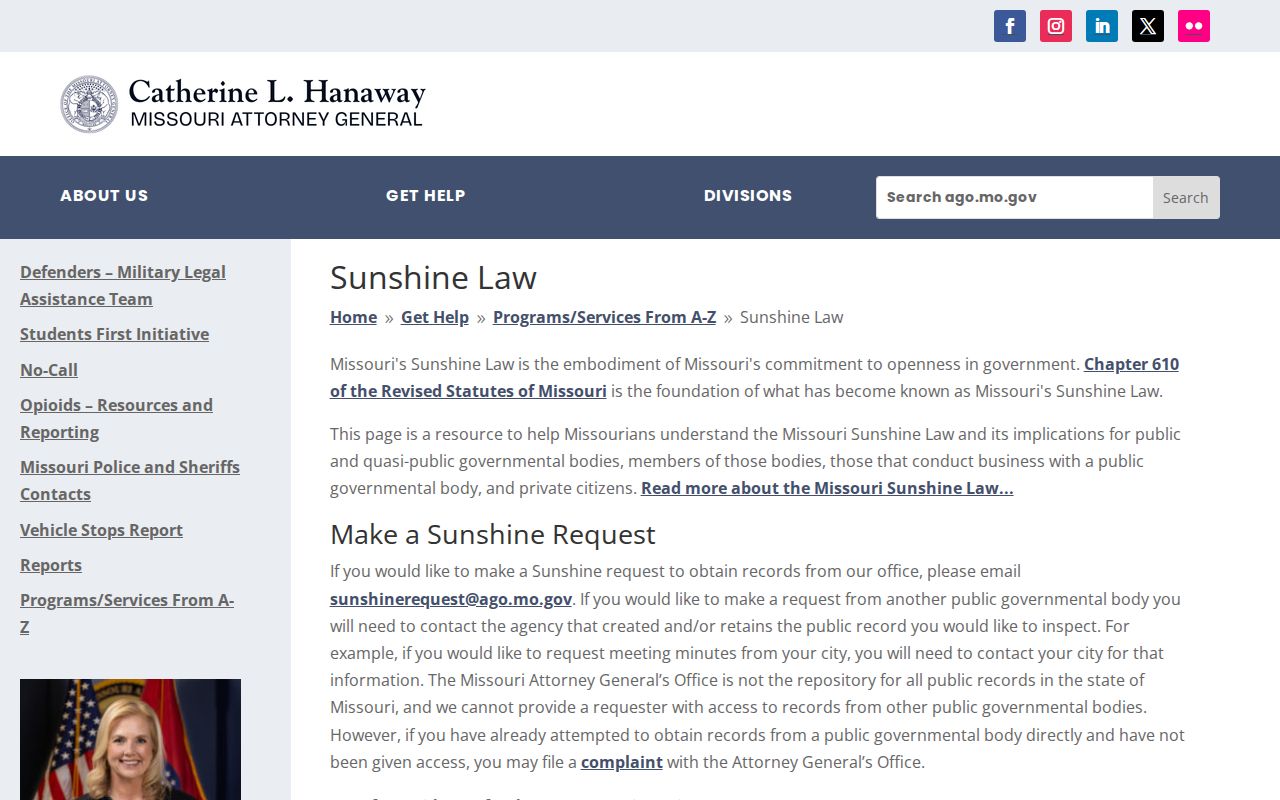This screenshot has width=1280, height=800.
Task: Open Defenders – Military Legal Assistance Team link
Action: coord(123,285)
